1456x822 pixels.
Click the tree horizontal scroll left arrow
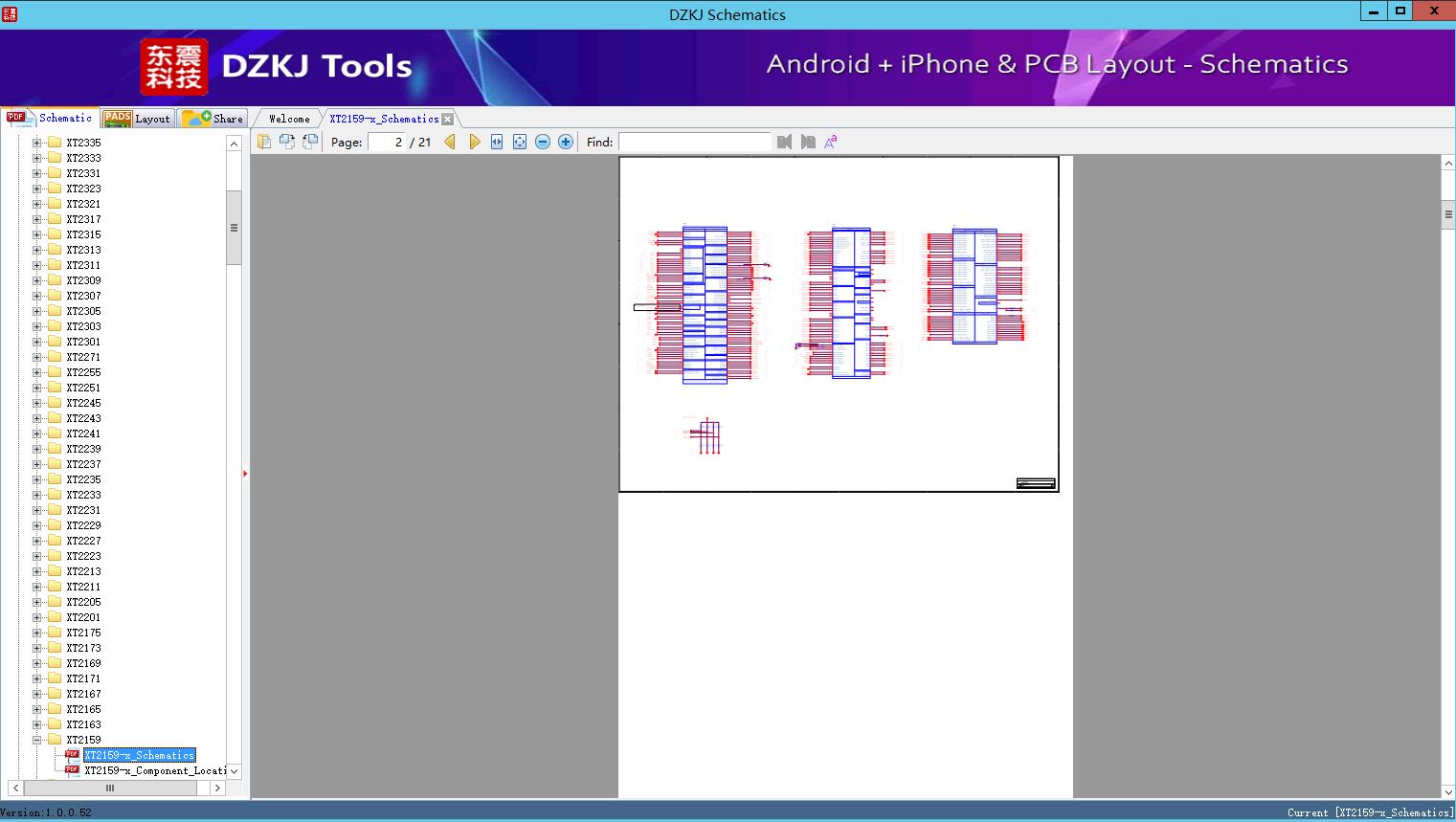tap(15, 789)
